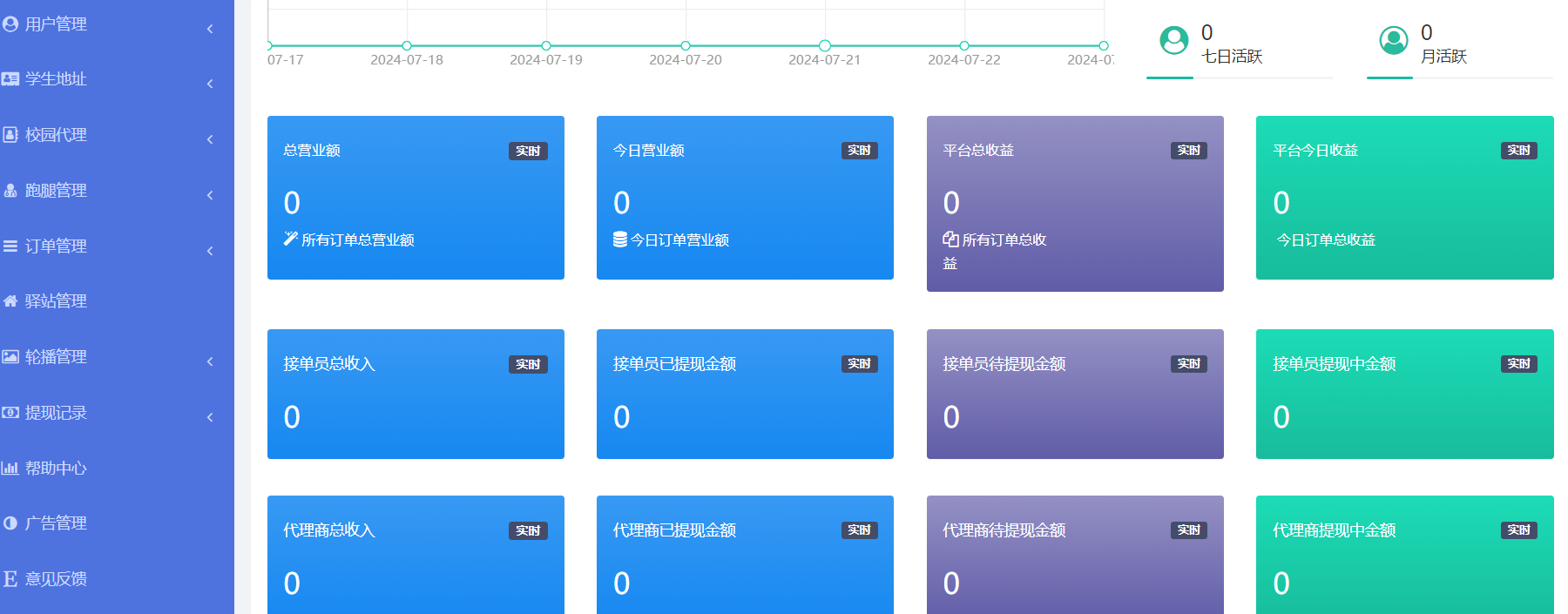Click the user icon beside 用户管理
1568x614 pixels.
(x=10, y=24)
